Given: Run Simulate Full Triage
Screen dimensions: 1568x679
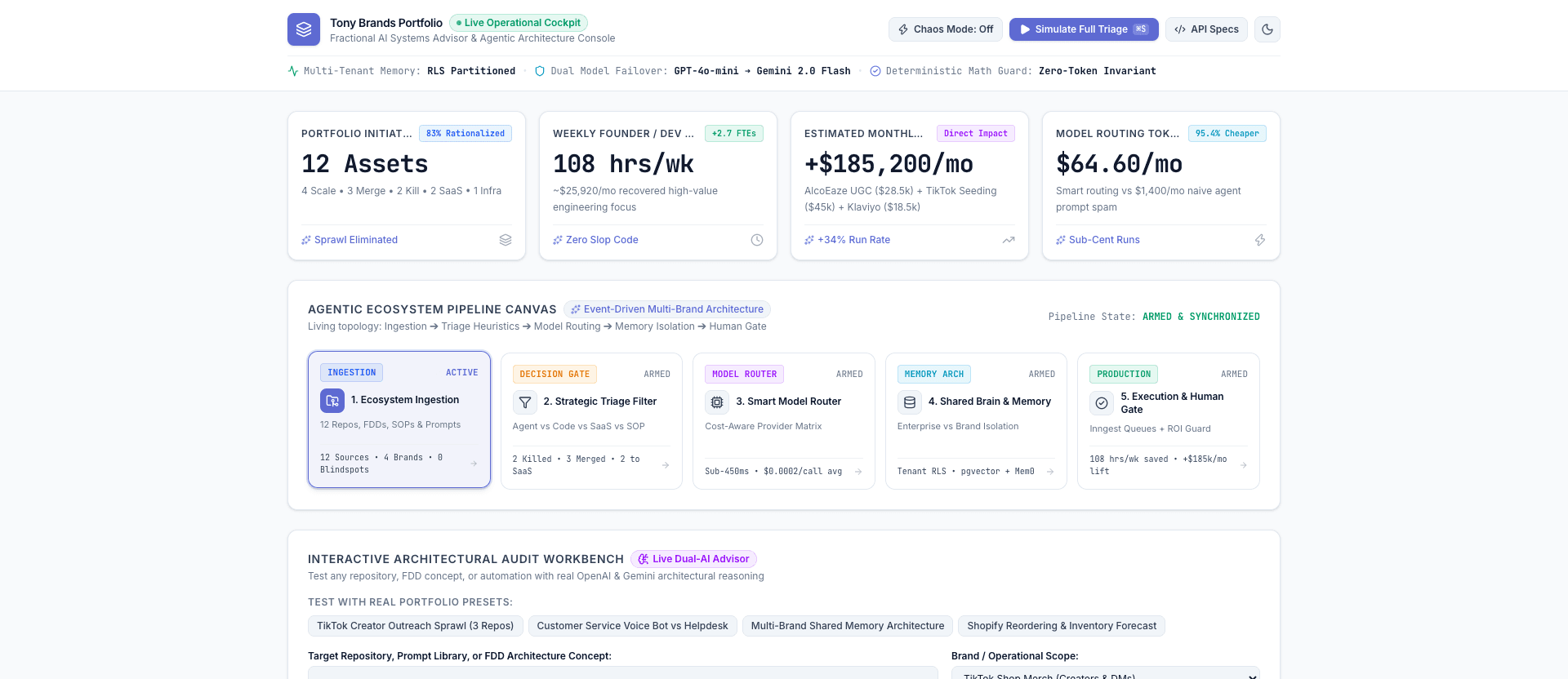Looking at the screenshot, I should click(1084, 29).
